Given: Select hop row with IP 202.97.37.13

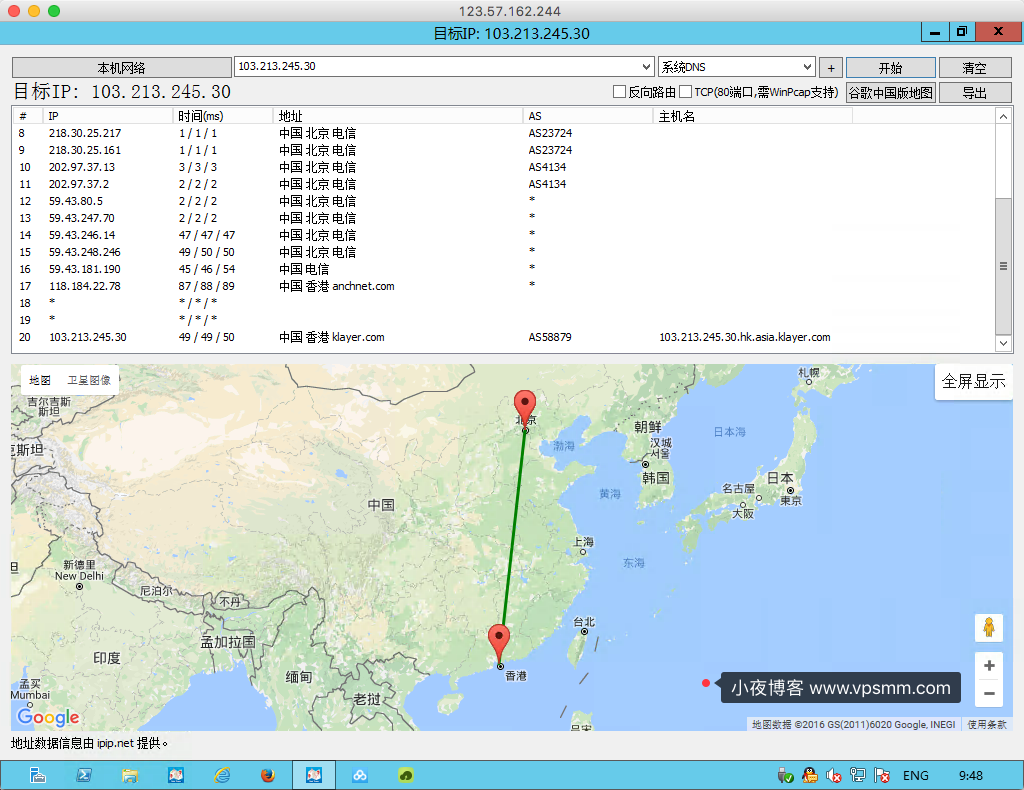Looking at the screenshot, I should (x=504, y=167).
